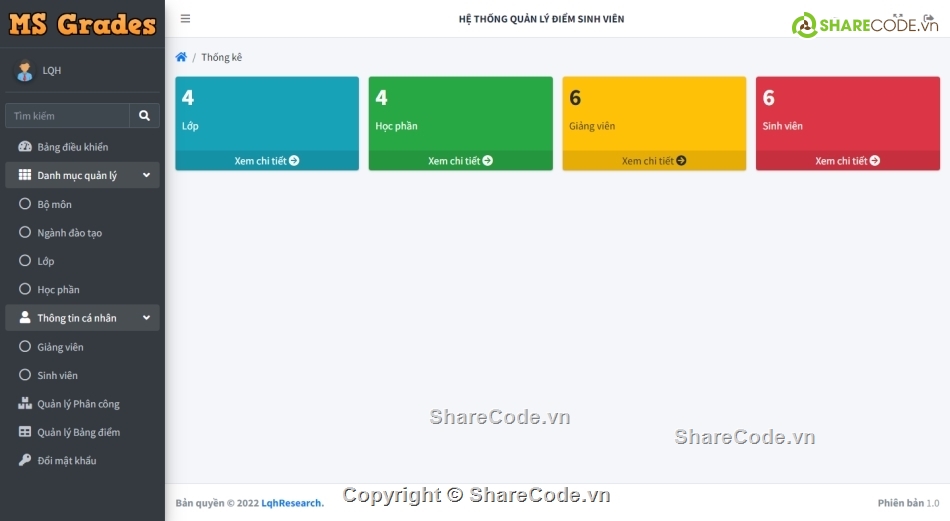Open the Sinh viên sidebar item

click(x=57, y=376)
